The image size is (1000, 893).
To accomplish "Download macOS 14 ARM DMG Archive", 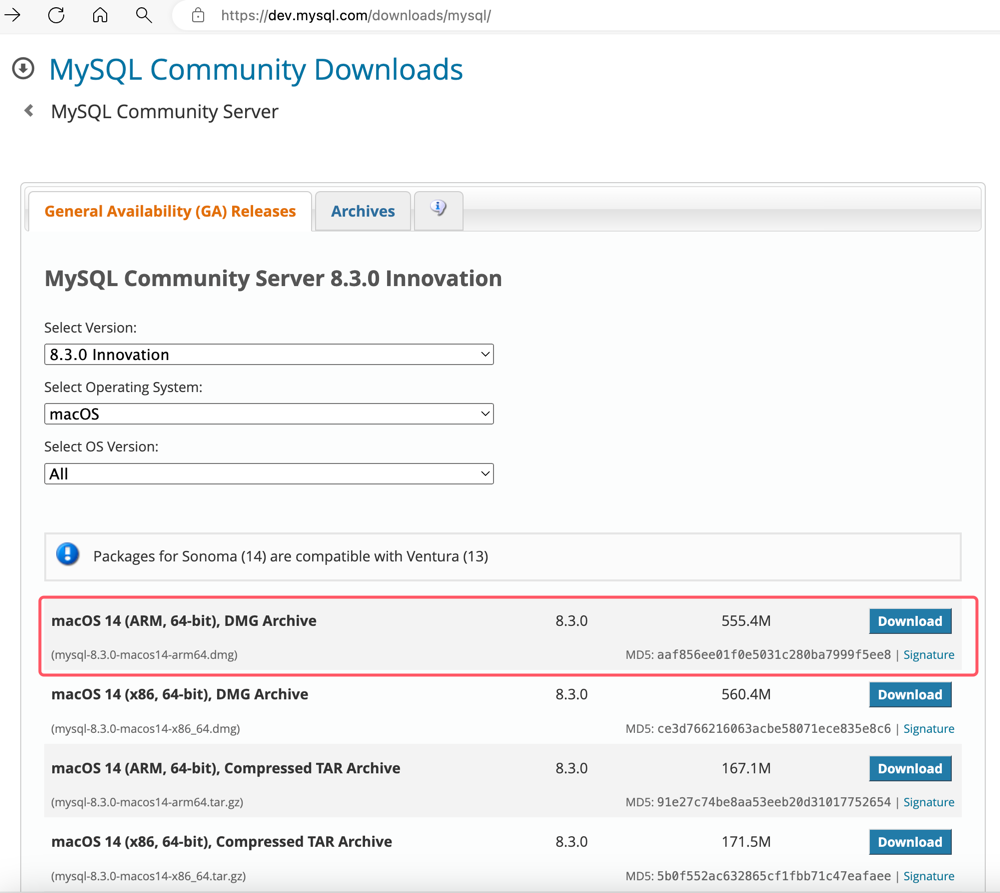I will pos(910,621).
